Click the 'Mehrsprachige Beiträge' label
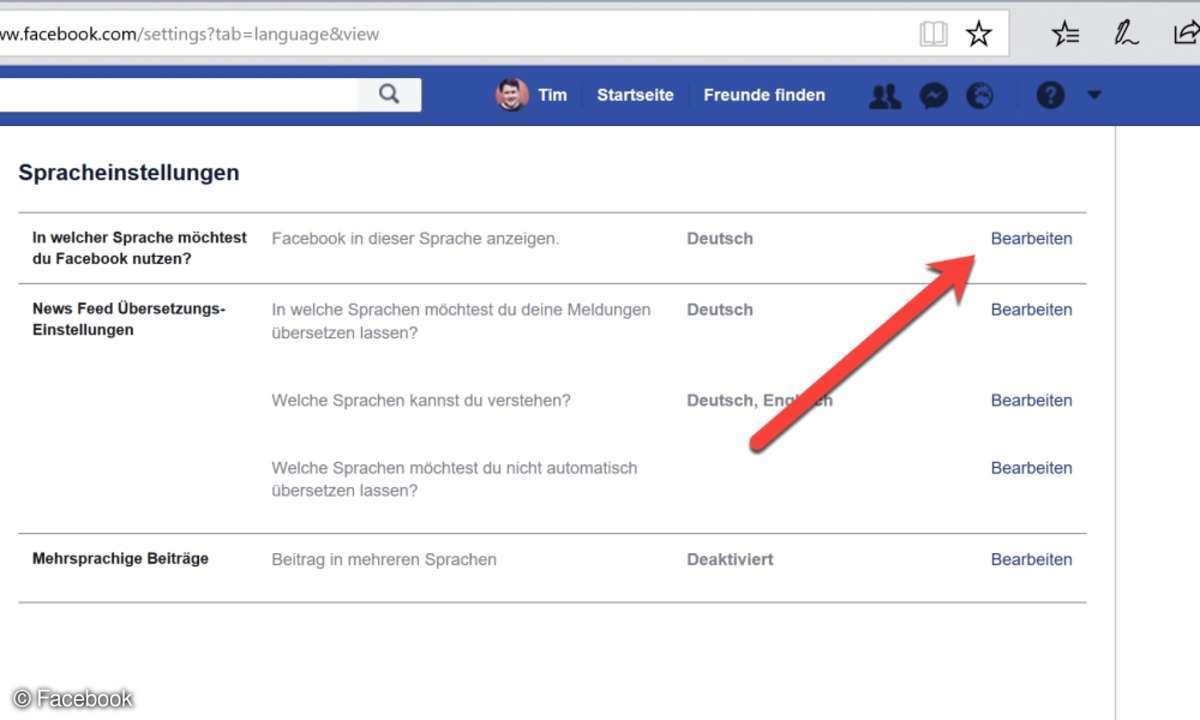This screenshot has height=720, width=1200. pyautogui.click(x=120, y=558)
